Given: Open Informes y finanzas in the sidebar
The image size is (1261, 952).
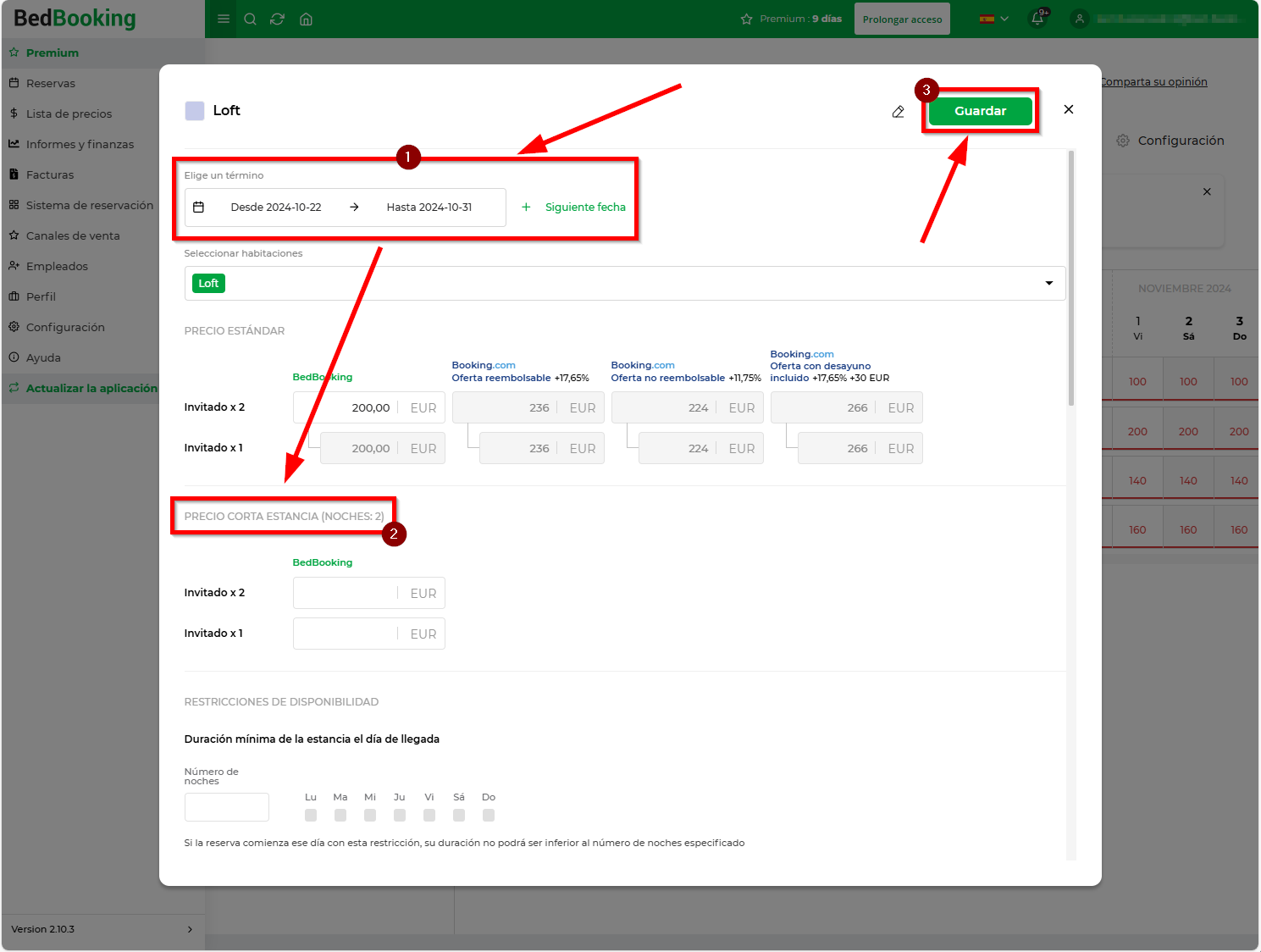Looking at the screenshot, I should (x=80, y=144).
